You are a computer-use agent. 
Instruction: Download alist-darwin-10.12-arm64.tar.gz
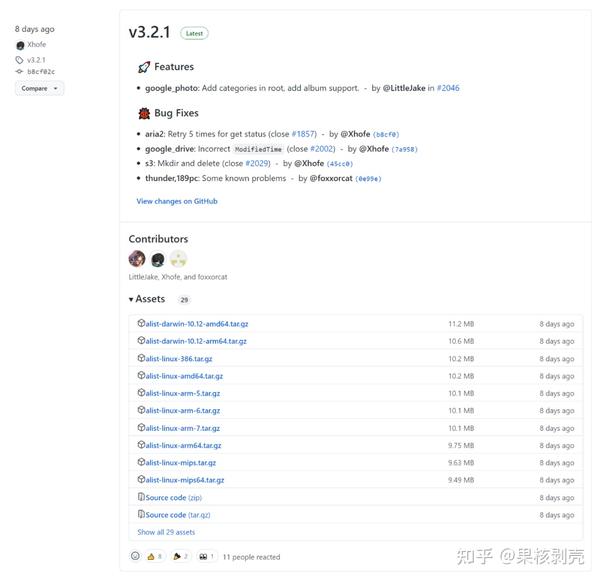point(196,341)
